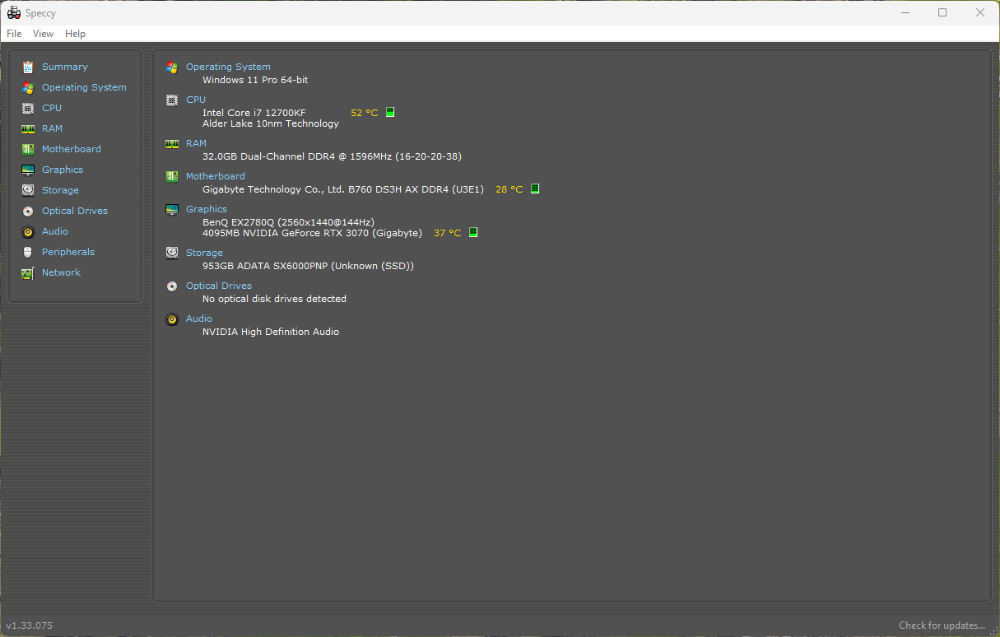Click the monitor icon beside Graphics heading

(172, 210)
